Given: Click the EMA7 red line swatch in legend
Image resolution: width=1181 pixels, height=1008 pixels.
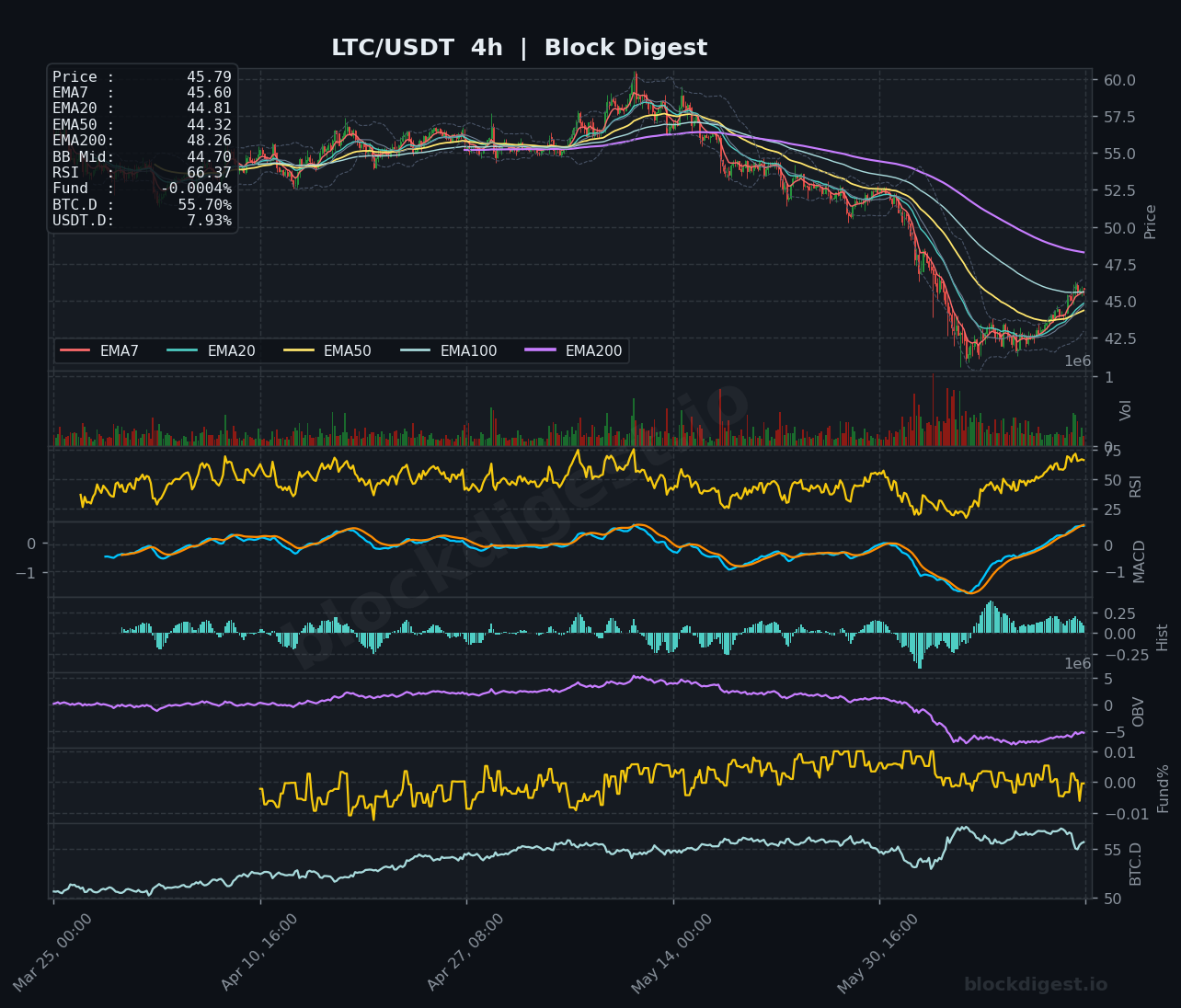Looking at the screenshot, I should point(75,350).
